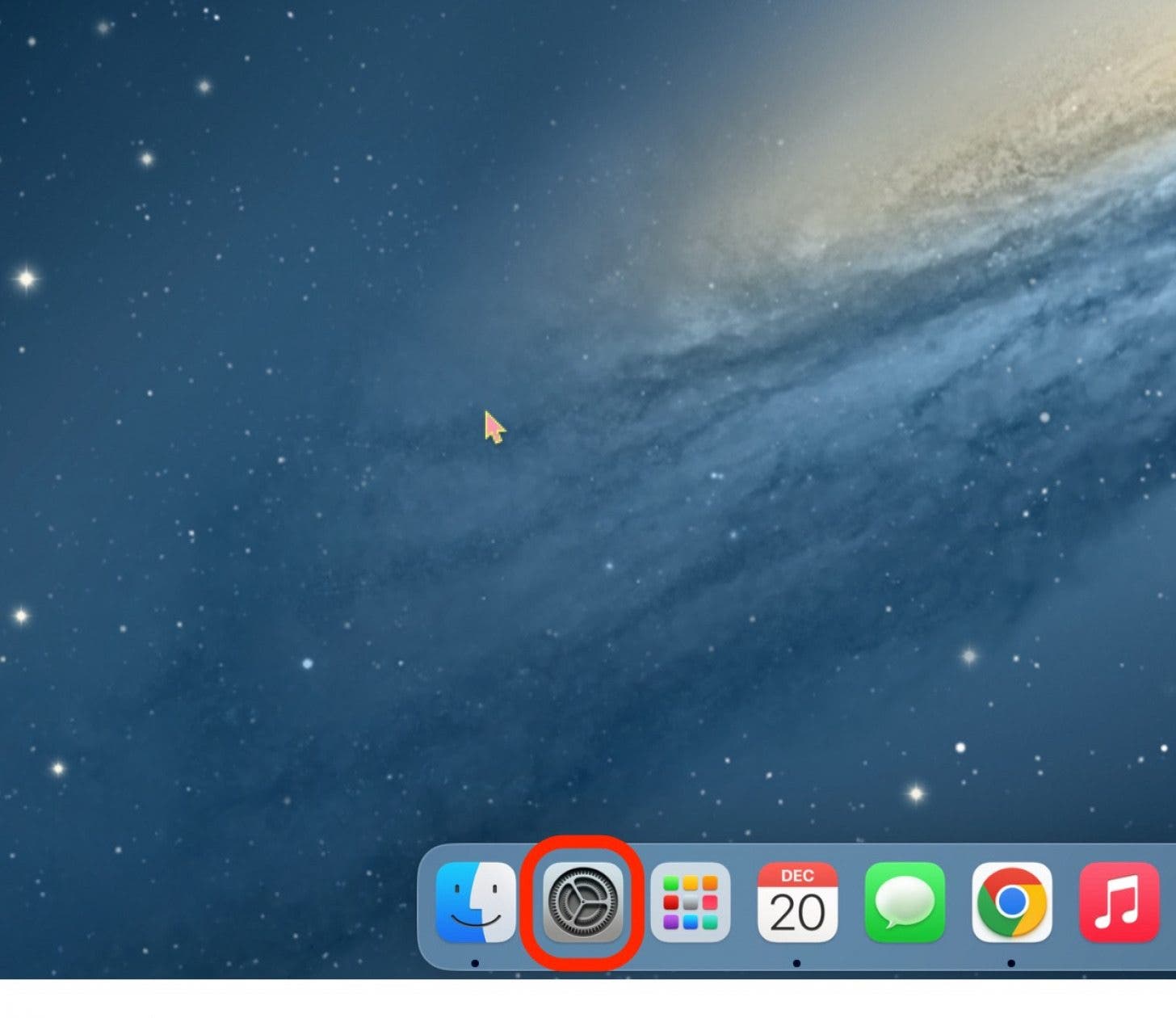The width and height of the screenshot is (1176, 1018).
Task: Click the number 20 on Calendar icon
Action: [797, 913]
